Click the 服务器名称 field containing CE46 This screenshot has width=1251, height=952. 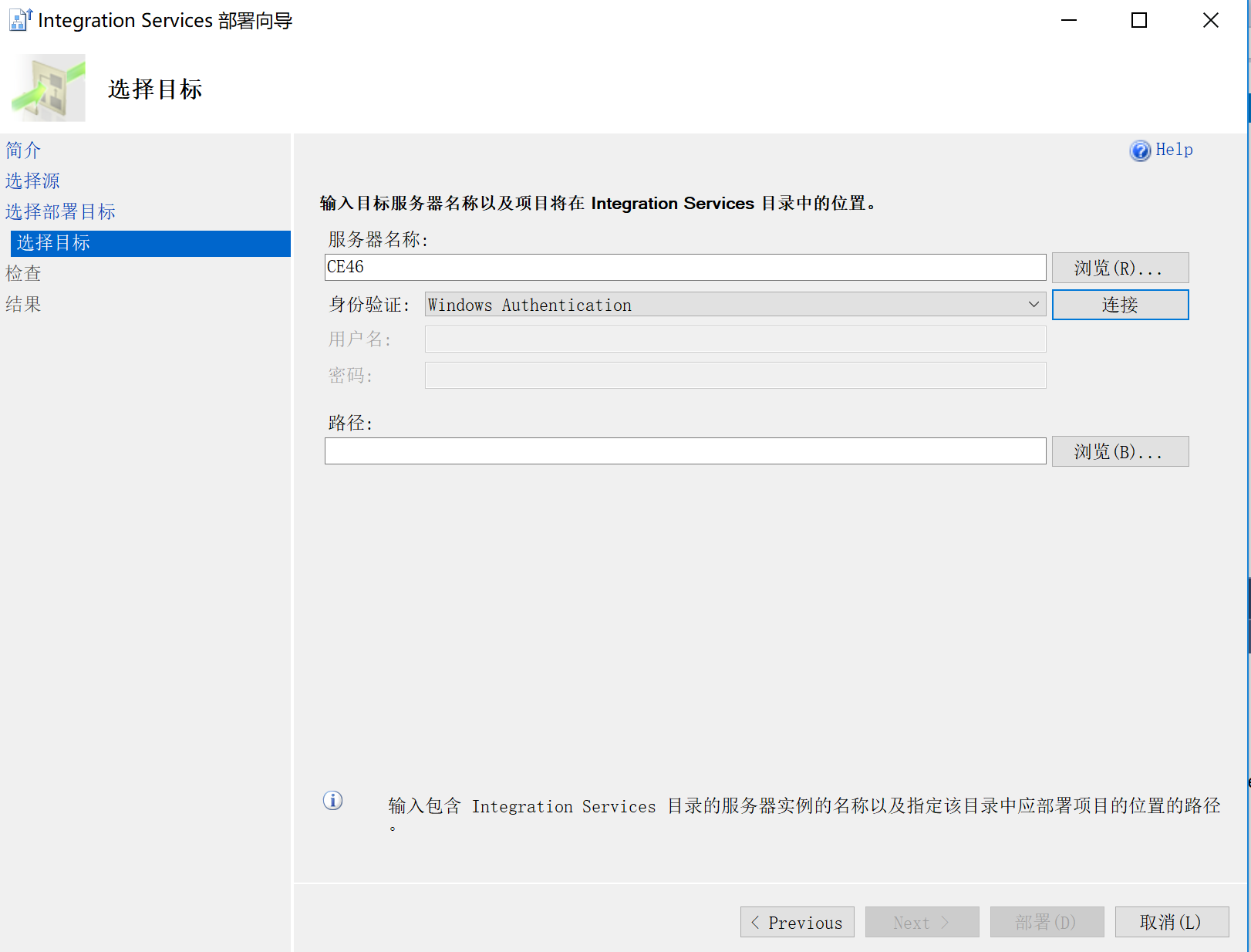(685, 267)
